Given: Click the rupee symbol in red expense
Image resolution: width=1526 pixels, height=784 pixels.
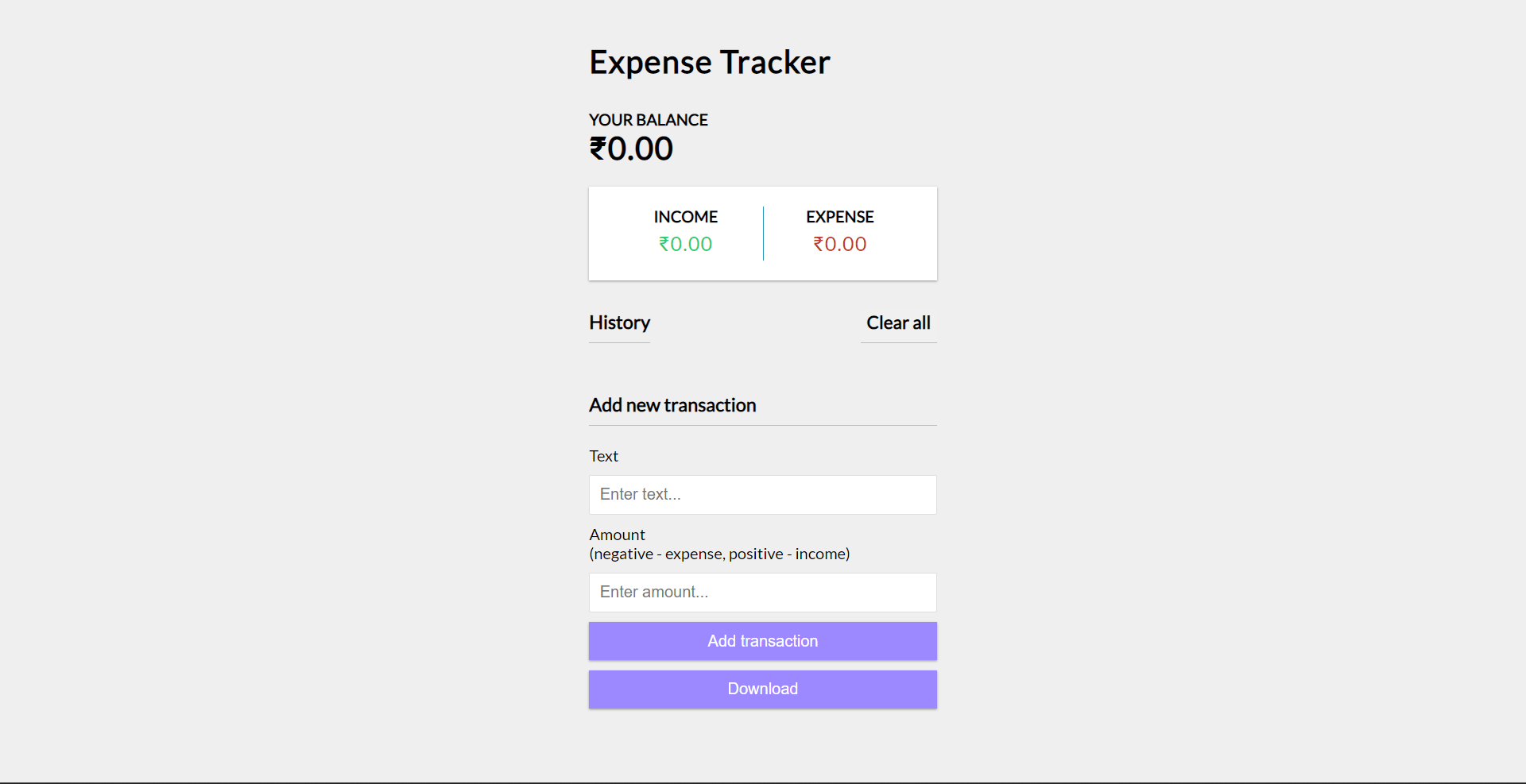Looking at the screenshot, I should click(818, 244).
